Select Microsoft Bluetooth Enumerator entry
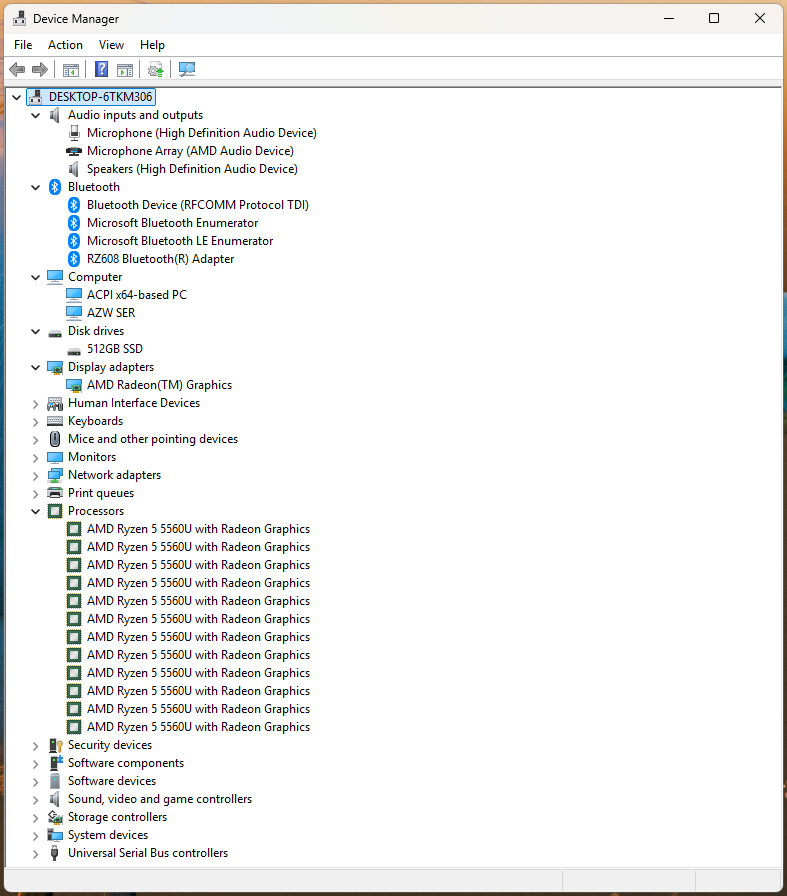787x896 pixels. pyautogui.click(x=173, y=223)
